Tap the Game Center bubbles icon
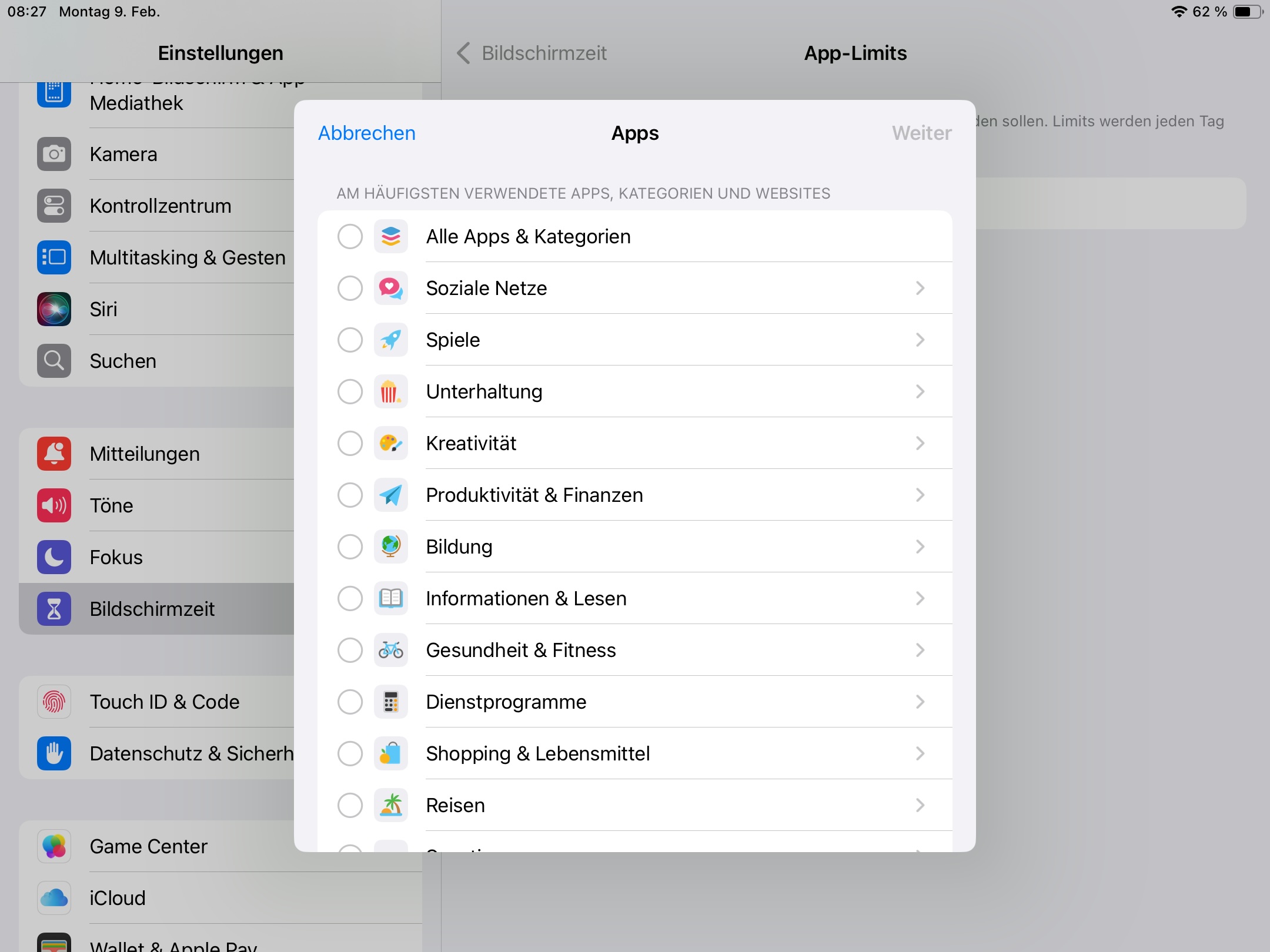 pos(54,846)
